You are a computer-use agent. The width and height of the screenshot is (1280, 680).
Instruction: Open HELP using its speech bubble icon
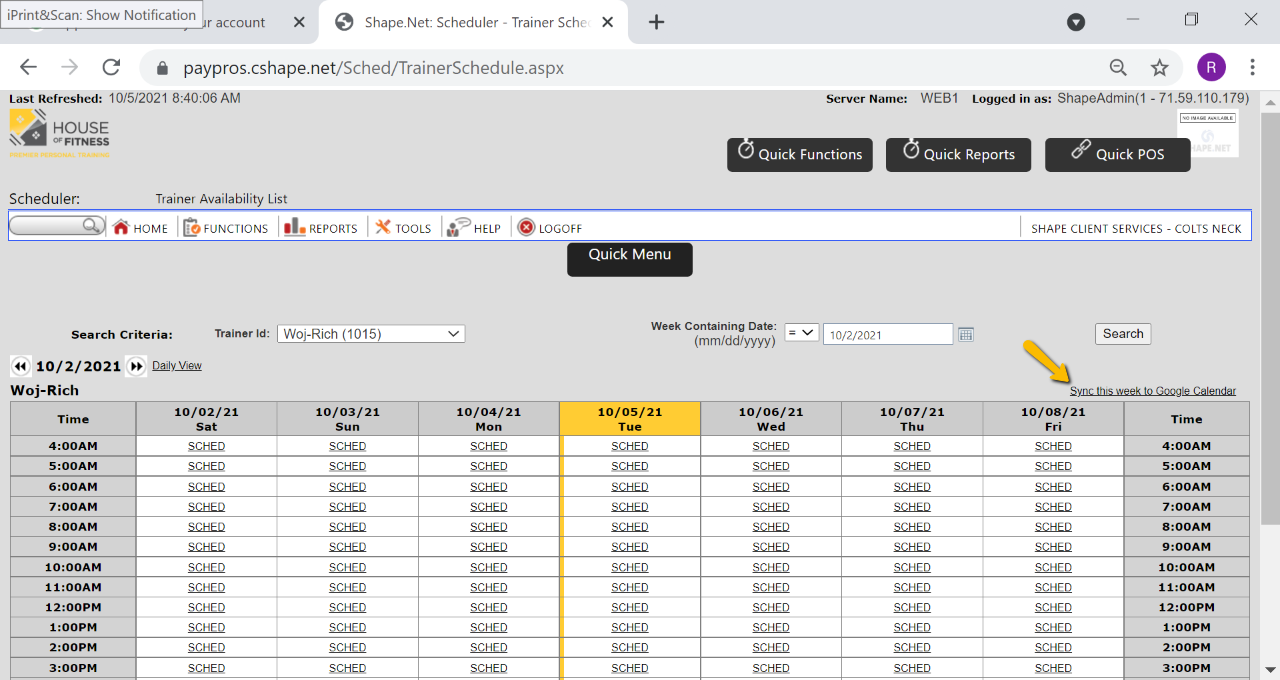459,227
